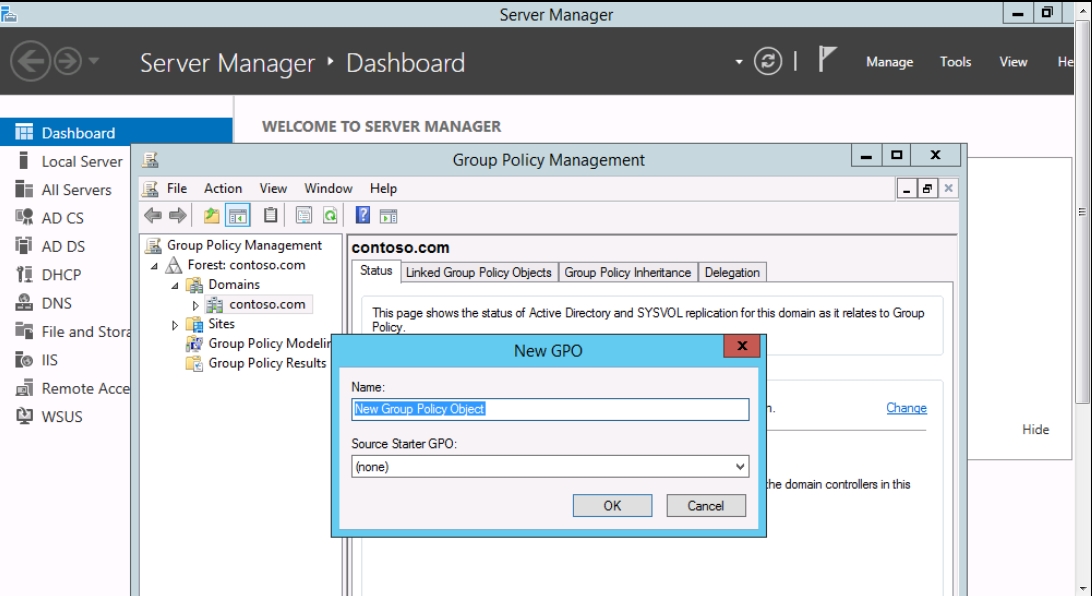The image size is (1092, 596).
Task: Select the Domains node label in the tree
Action: pos(234,284)
